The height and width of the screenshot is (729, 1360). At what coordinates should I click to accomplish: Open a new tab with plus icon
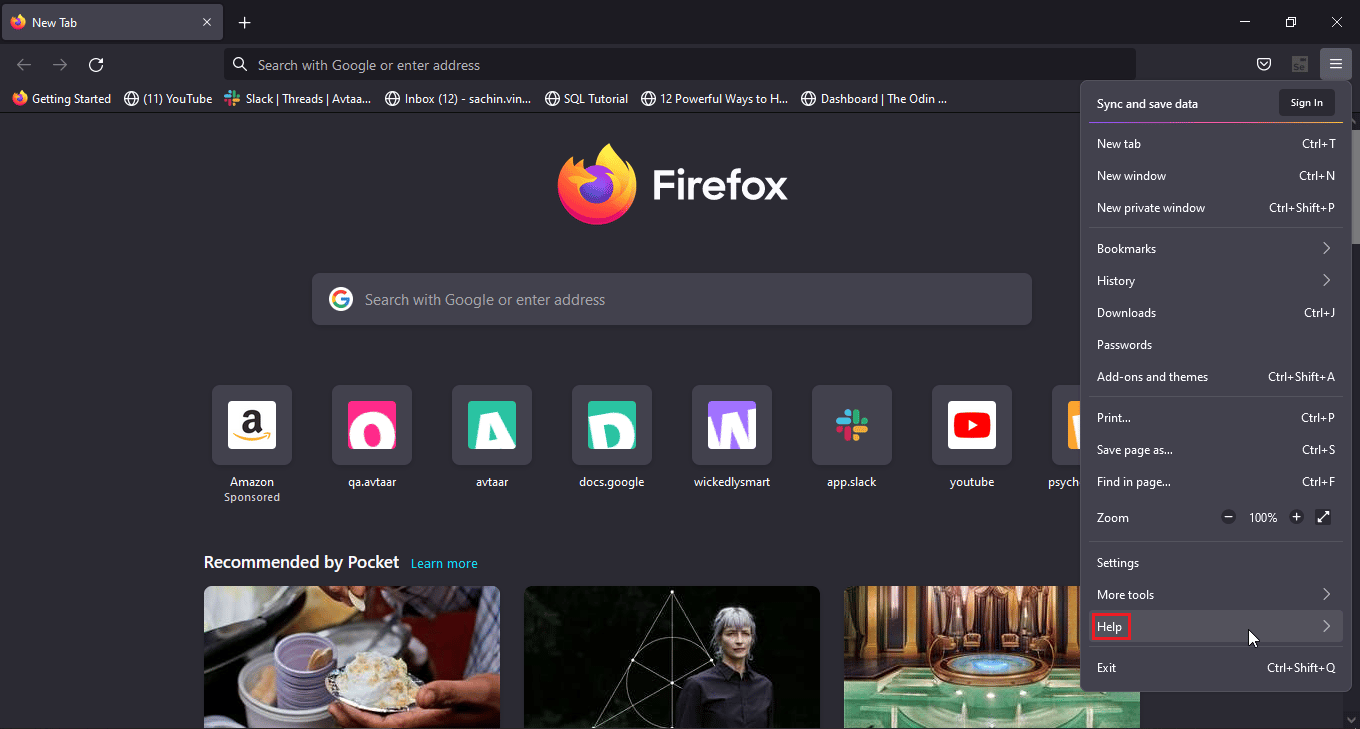point(245,22)
